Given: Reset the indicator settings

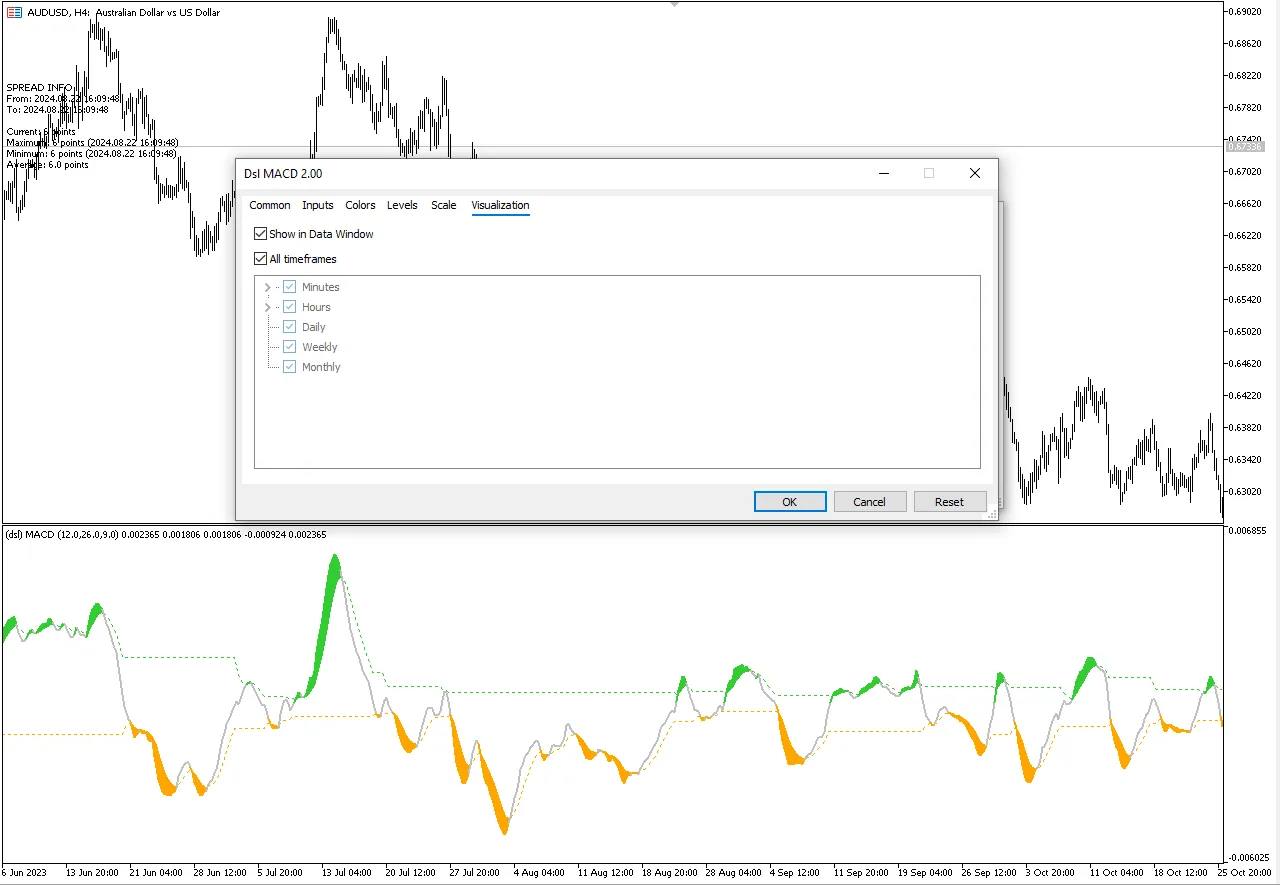Looking at the screenshot, I should (949, 502).
